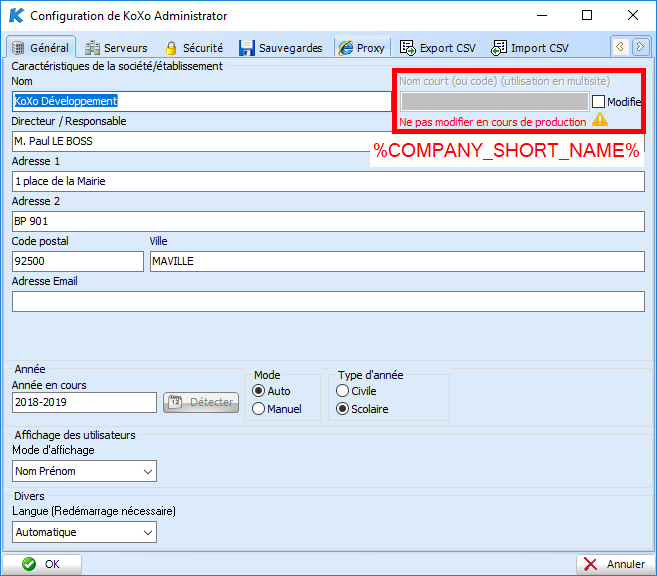The height and width of the screenshot is (576, 657).
Task: Click the Ville input field
Action: [x=397, y=261]
